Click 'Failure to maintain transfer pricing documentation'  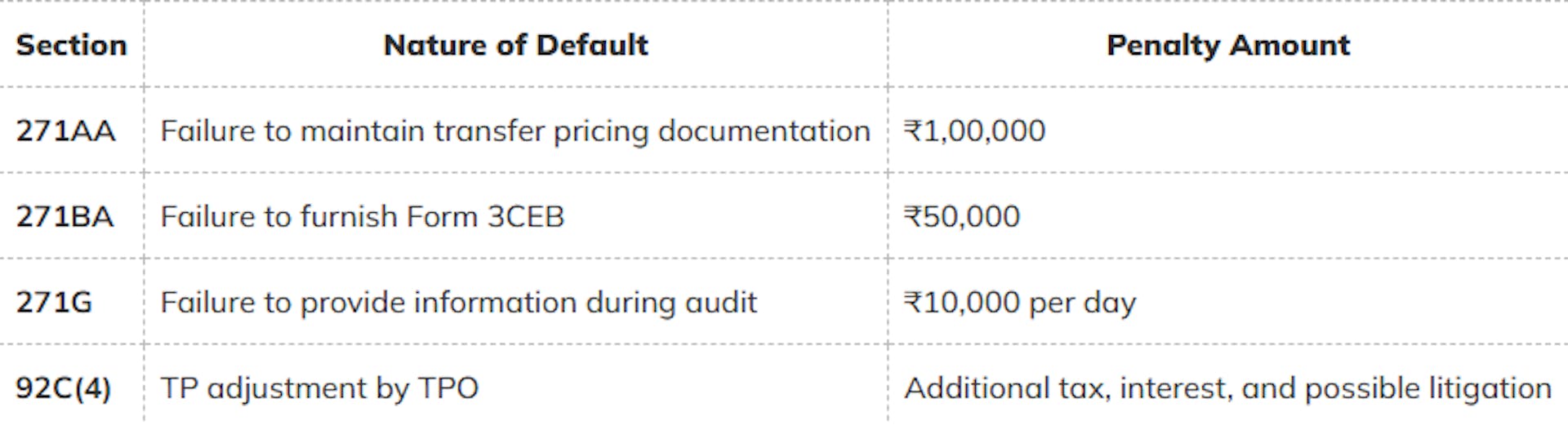tap(514, 131)
